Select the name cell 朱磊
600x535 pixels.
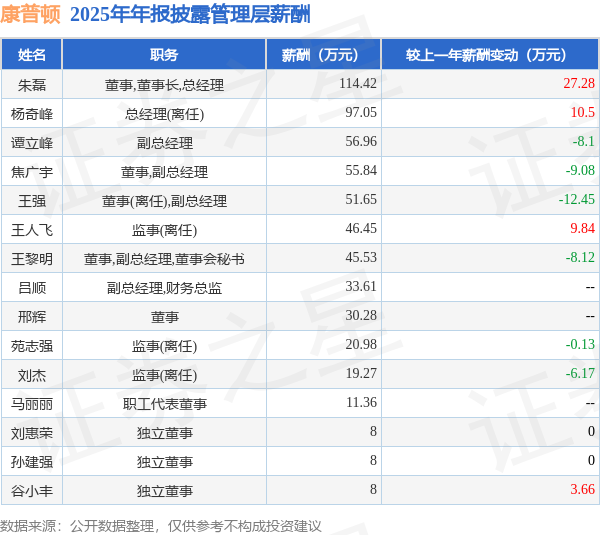tap(31, 84)
